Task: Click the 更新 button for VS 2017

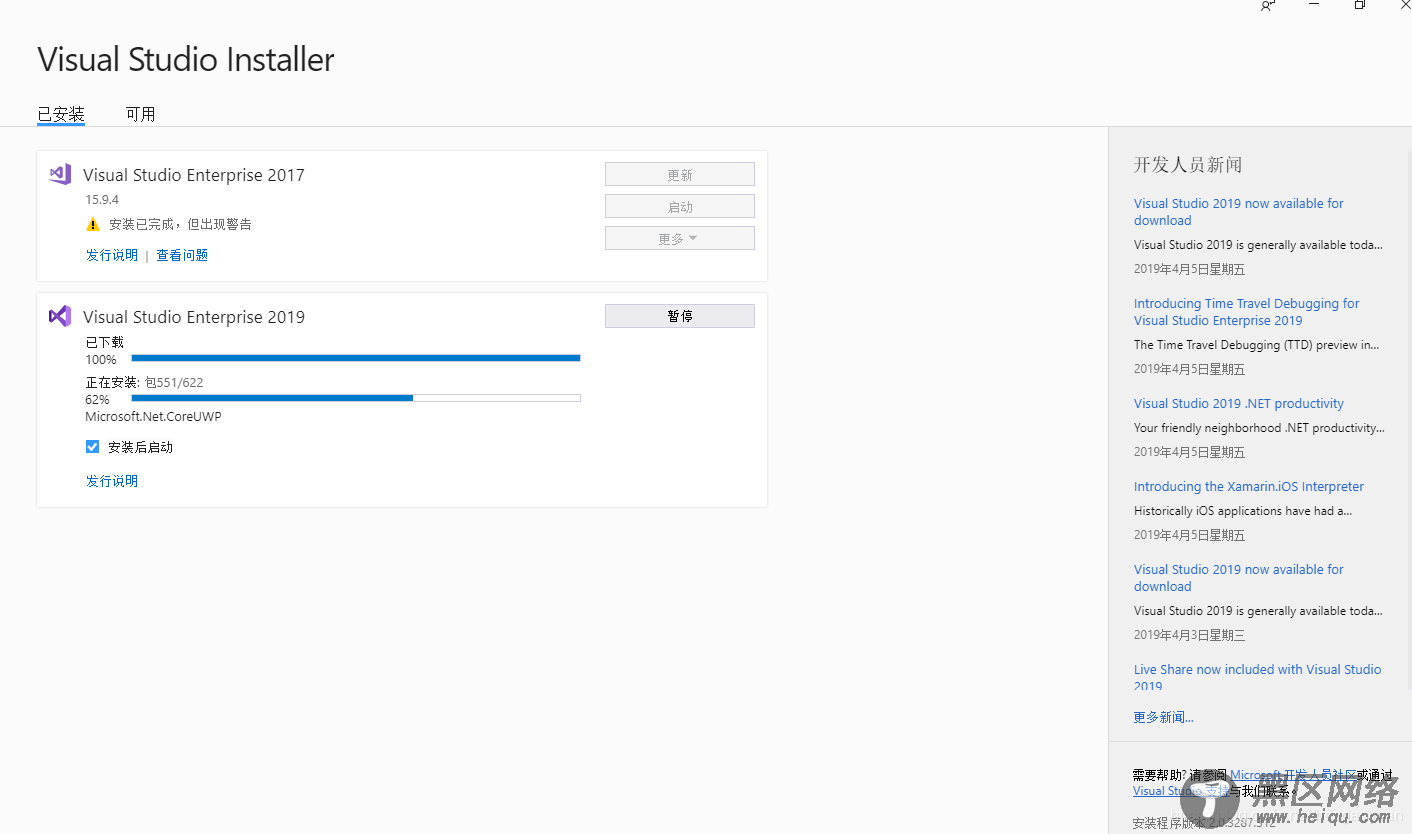Action: pos(680,175)
